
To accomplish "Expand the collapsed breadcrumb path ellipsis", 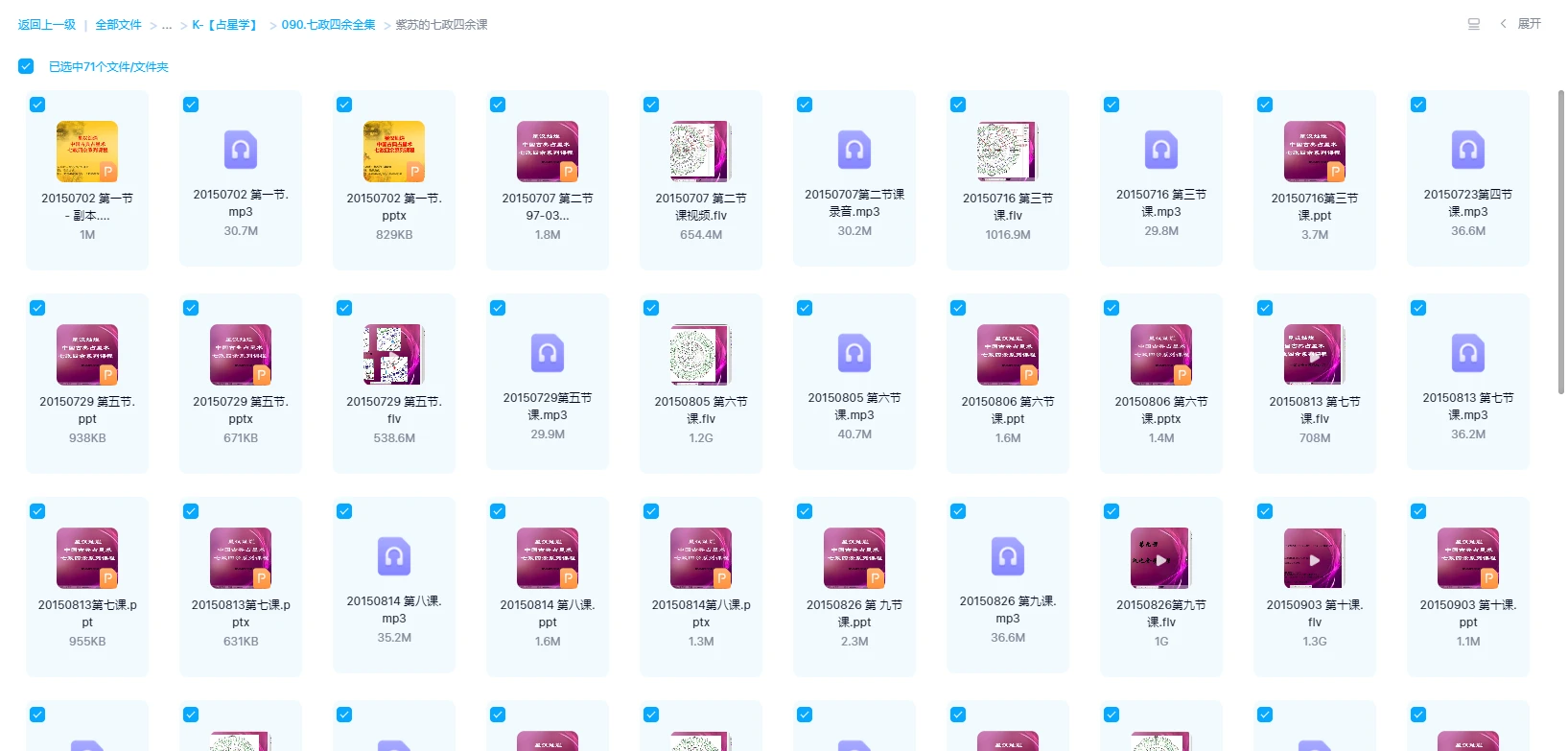I will coord(167,25).
